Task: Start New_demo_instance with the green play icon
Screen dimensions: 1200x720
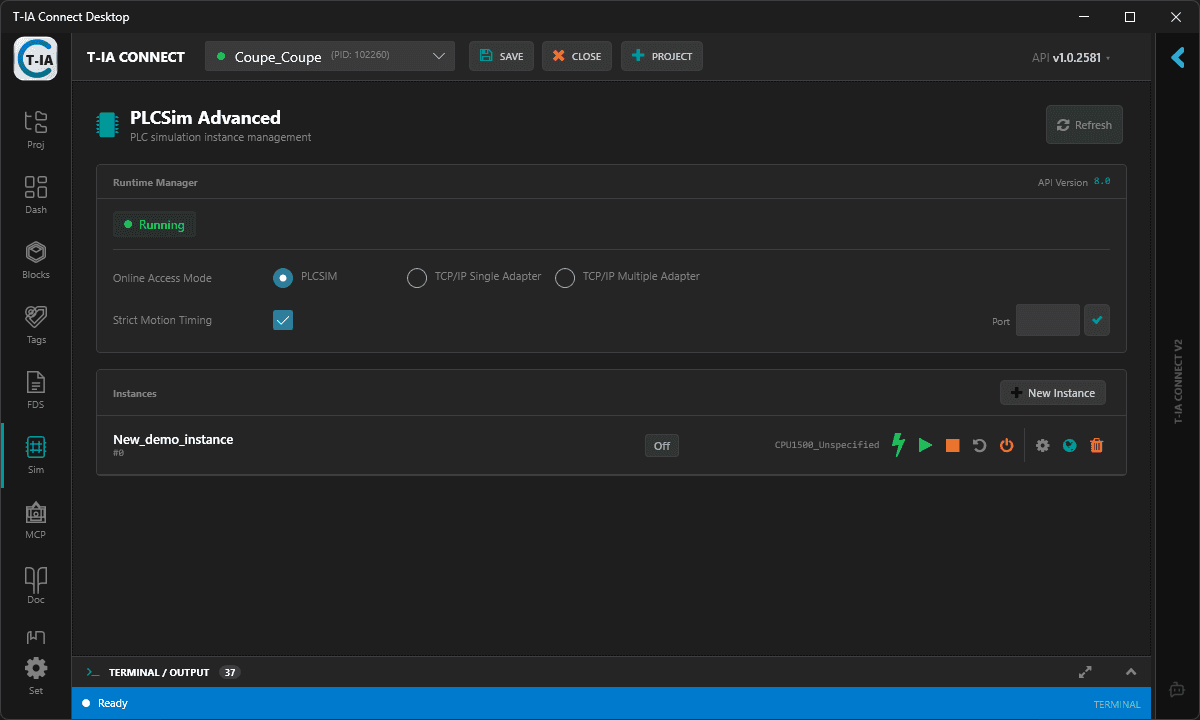Action: tap(924, 445)
